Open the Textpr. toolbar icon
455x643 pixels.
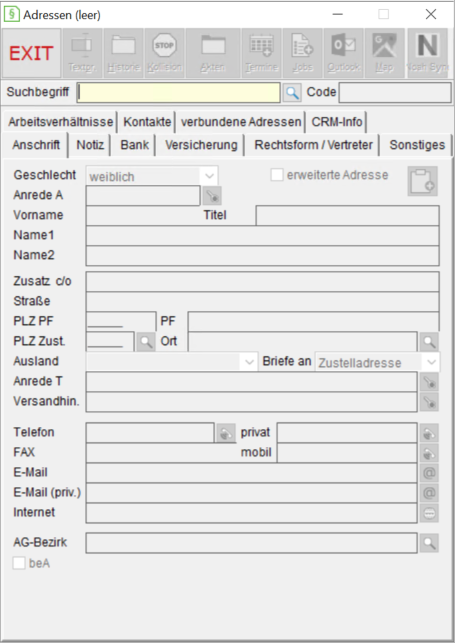pyautogui.click(x=82, y=53)
